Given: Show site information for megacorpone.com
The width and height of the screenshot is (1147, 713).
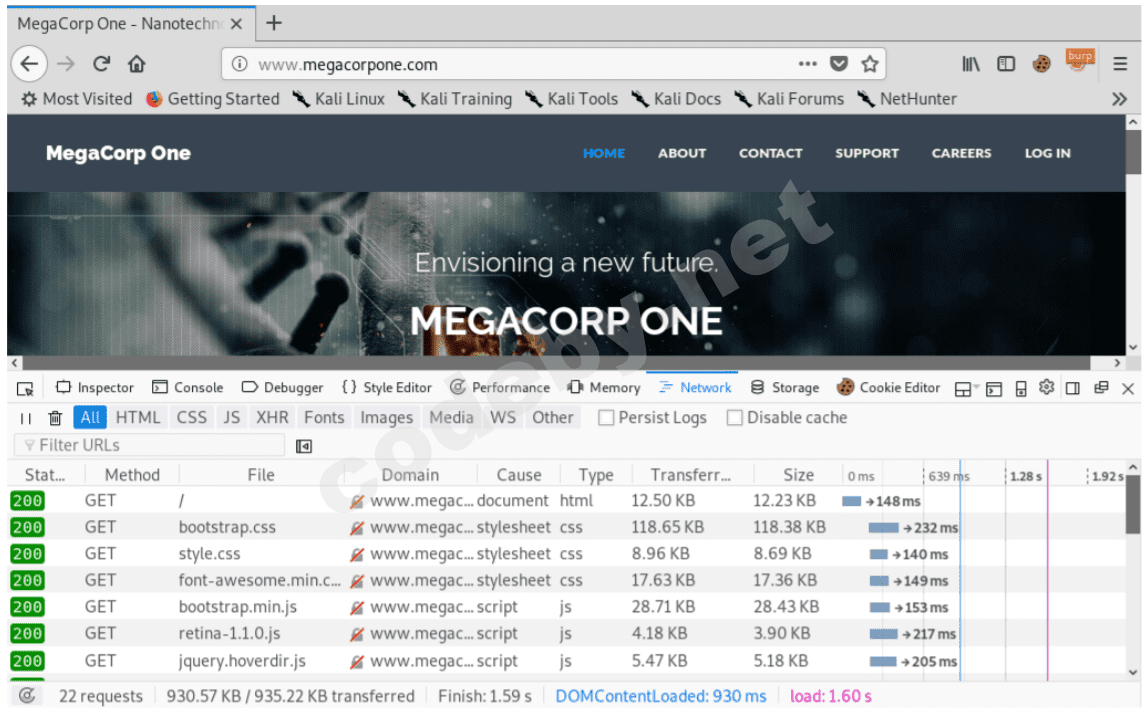Looking at the screenshot, I should coord(239,64).
